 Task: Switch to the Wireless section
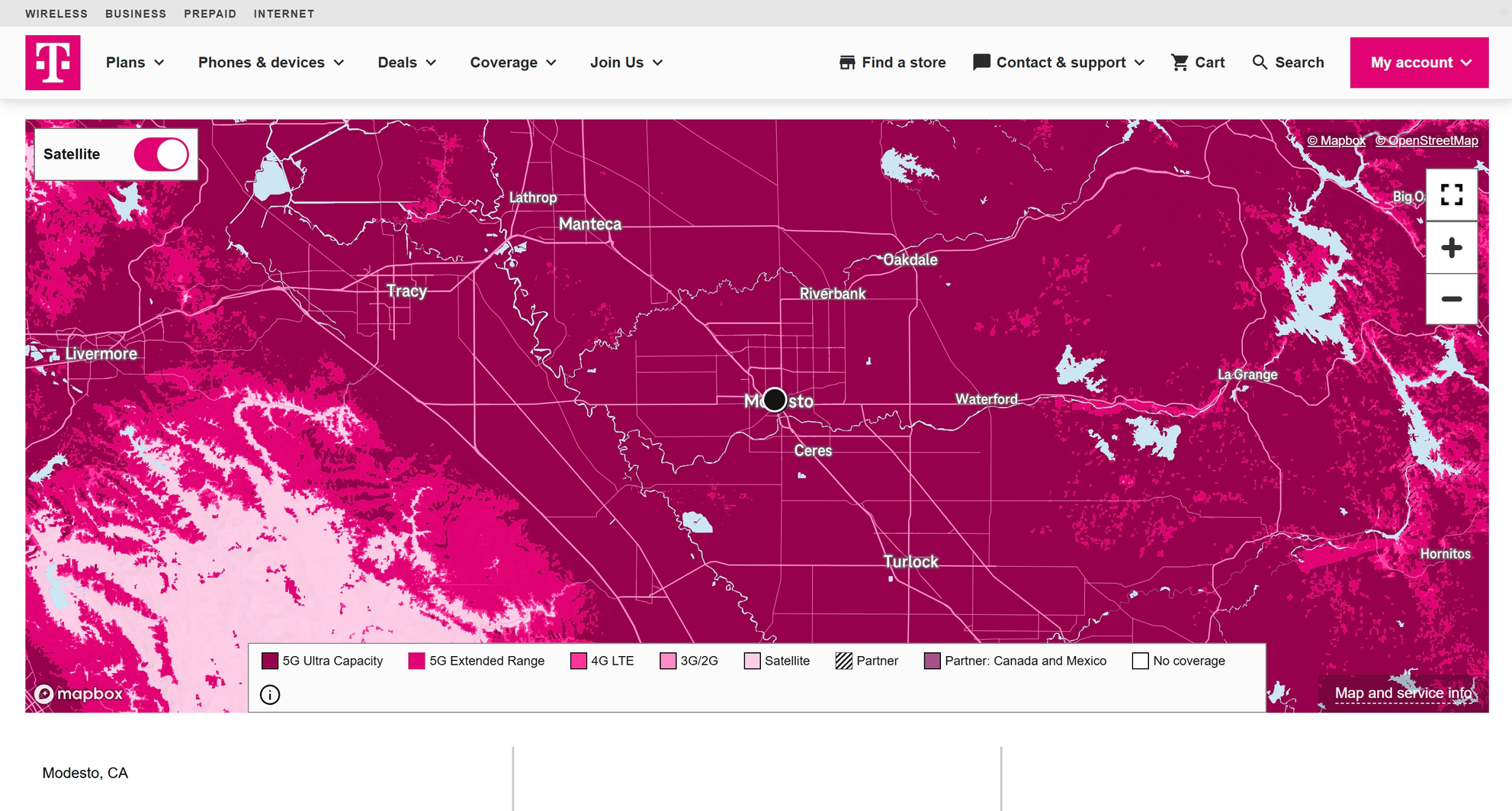56,14
